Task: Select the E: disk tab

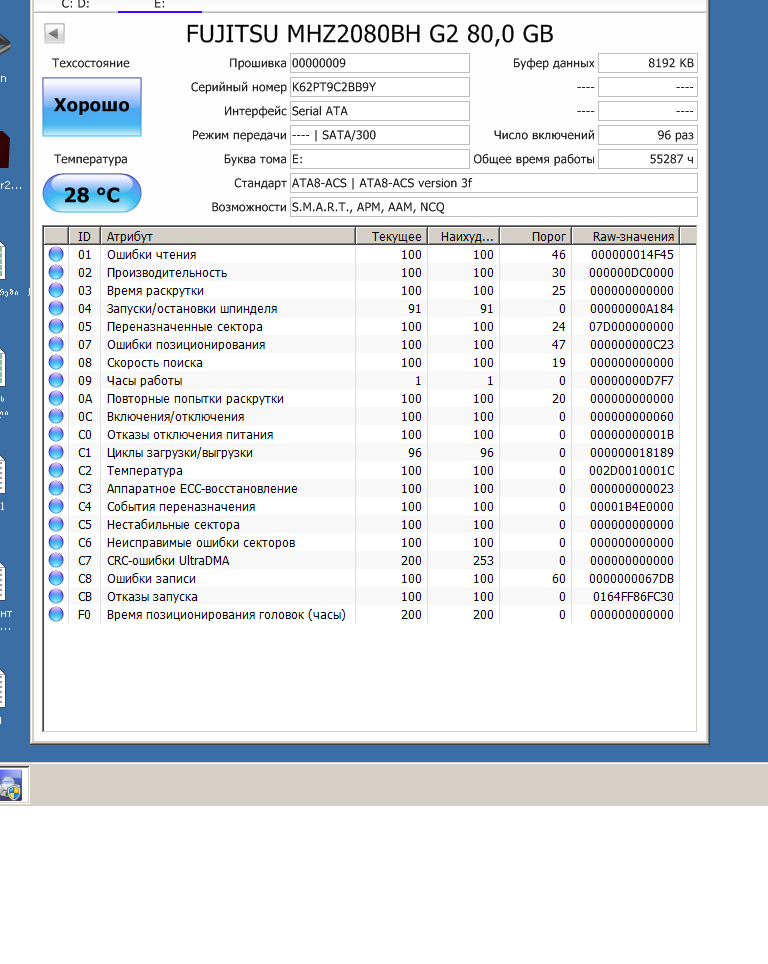Action: pyautogui.click(x=159, y=5)
